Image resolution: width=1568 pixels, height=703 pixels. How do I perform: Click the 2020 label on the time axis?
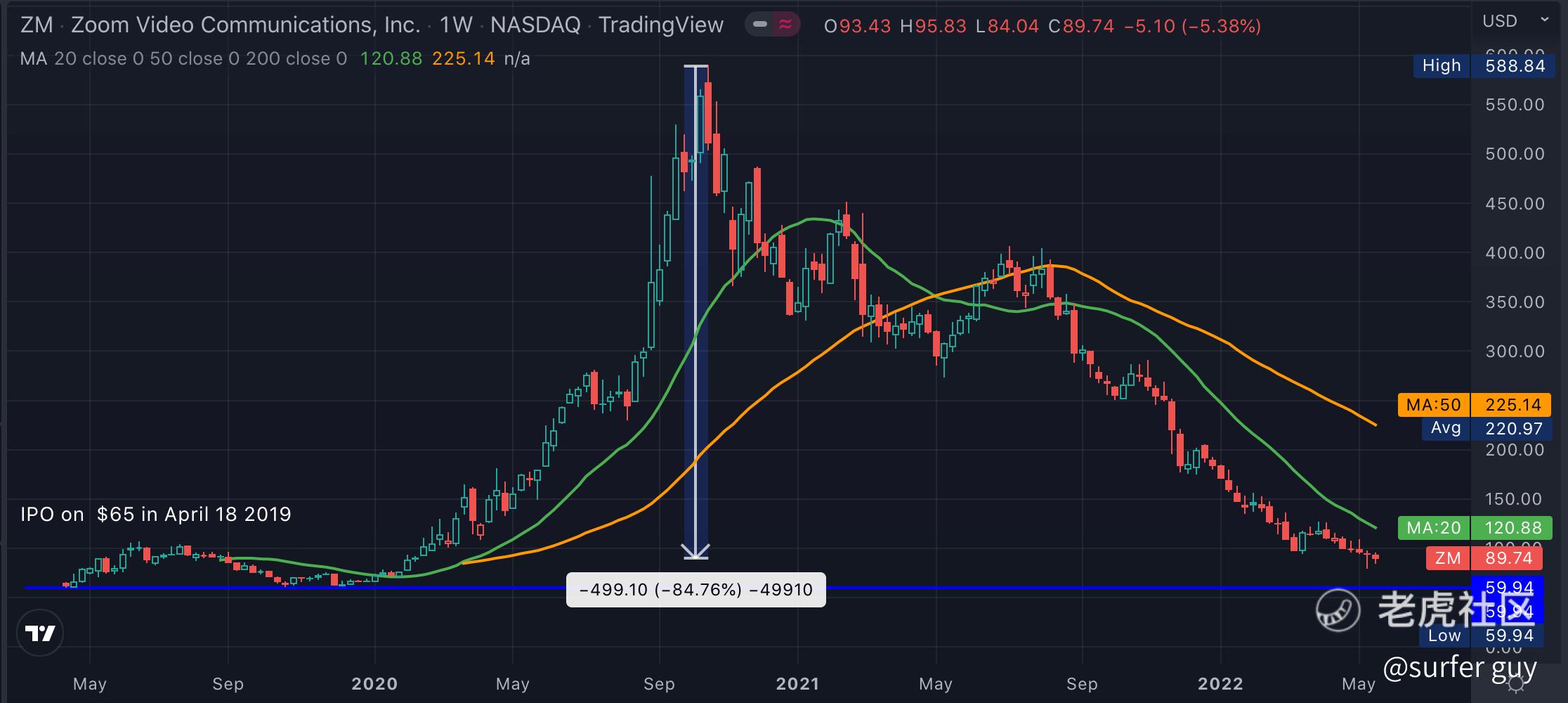(x=374, y=684)
